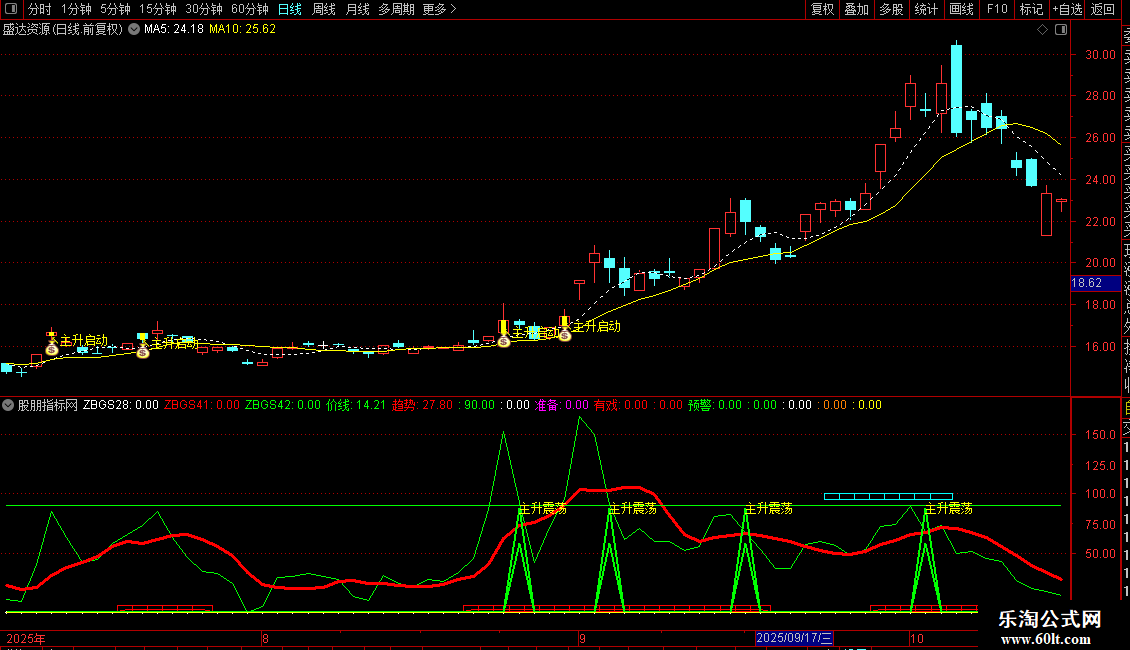Click the month 10 marker on time axis
Viewport: 1130px width, 650px height.
[x=916, y=638]
